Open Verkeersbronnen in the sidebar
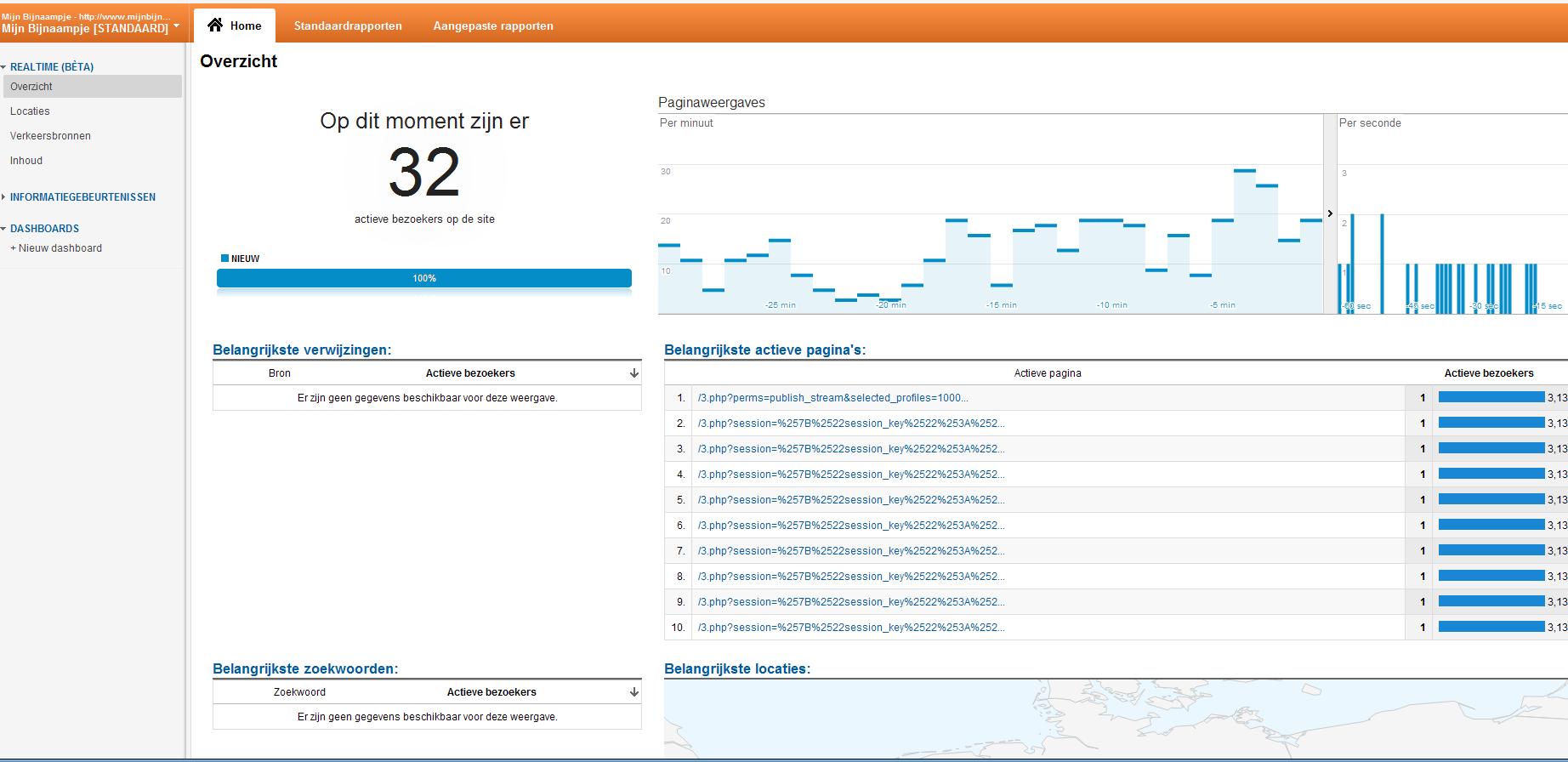The height and width of the screenshot is (762, 1568). [x=50, y=136]
